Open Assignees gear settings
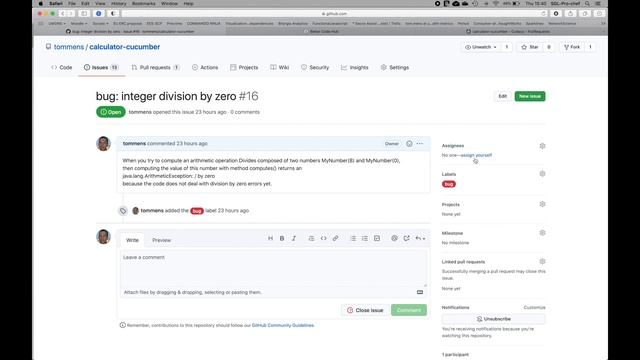The width and height of the screenshot is (640, 360). [x=542, y=146]
